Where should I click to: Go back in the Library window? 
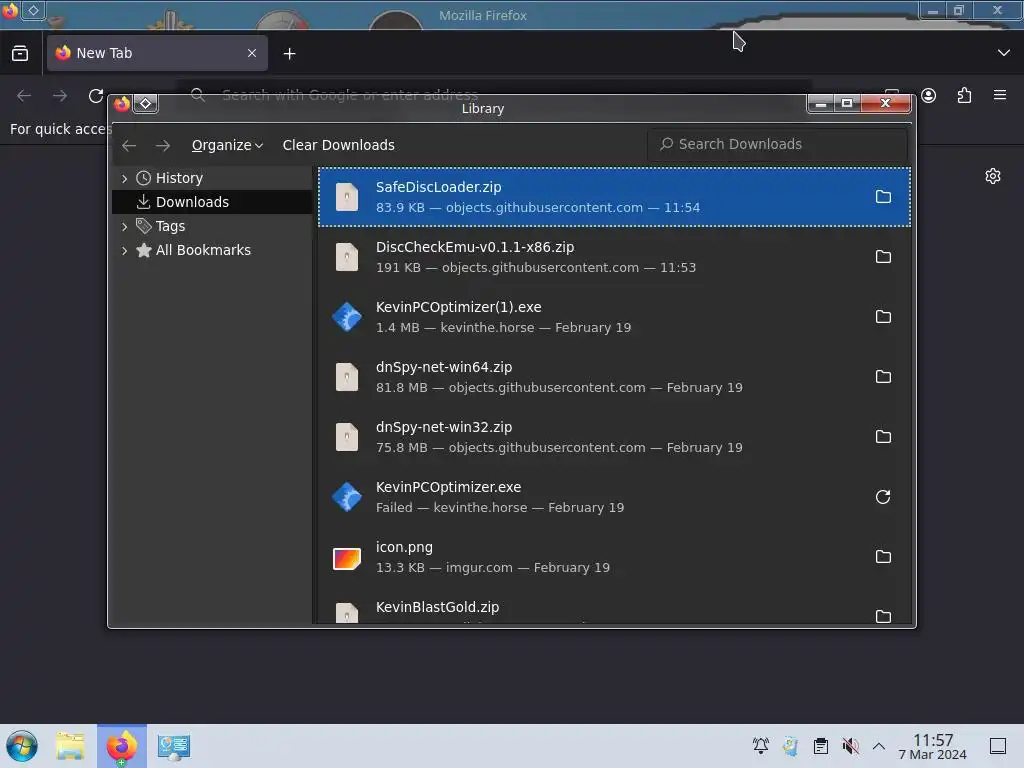(x=129, y=145)
